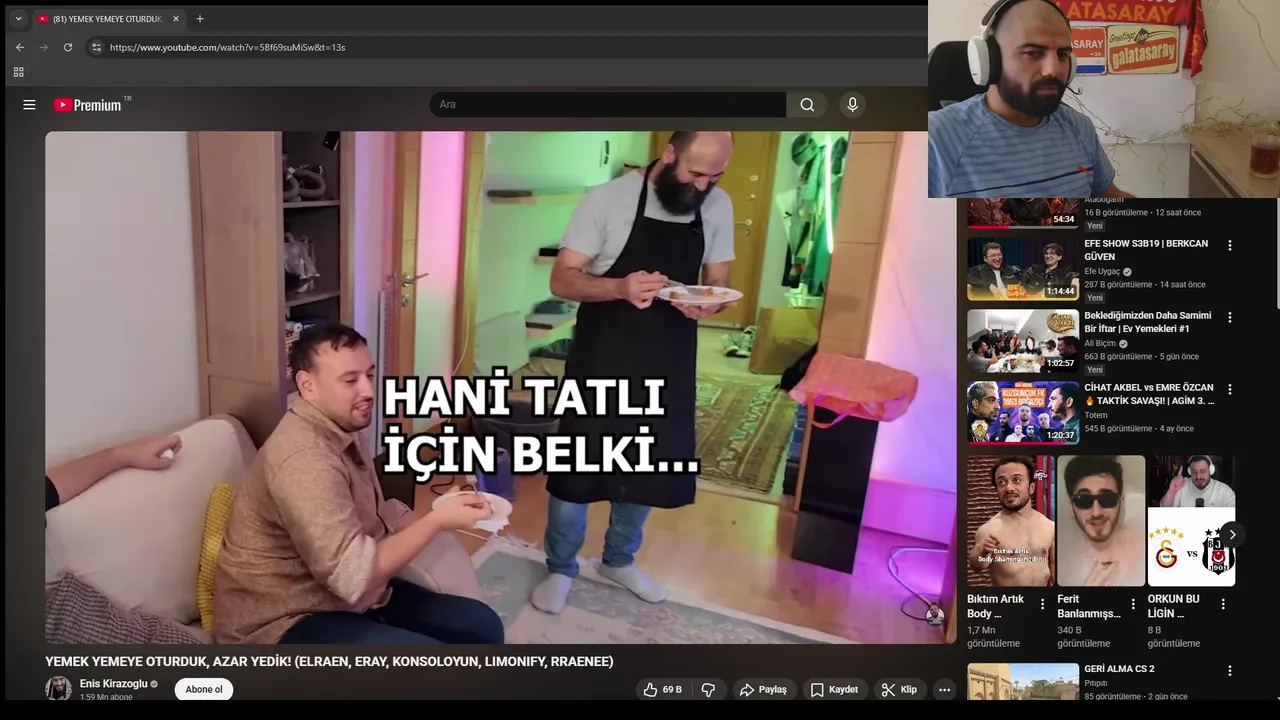This screenshot has height=720, width=1280.
Task: Reload the page with refresh icon
Action: [x=68, y=47]
